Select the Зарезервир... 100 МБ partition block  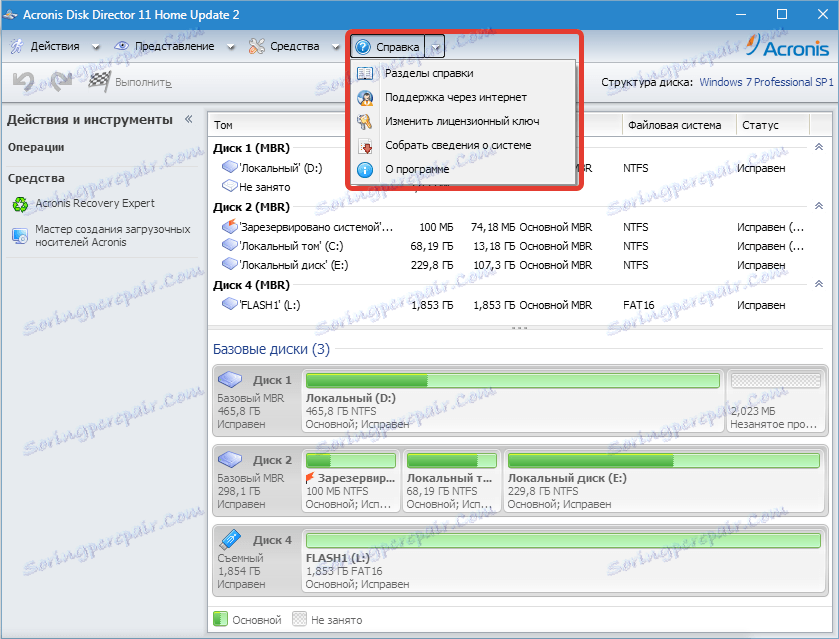(350, 481)
